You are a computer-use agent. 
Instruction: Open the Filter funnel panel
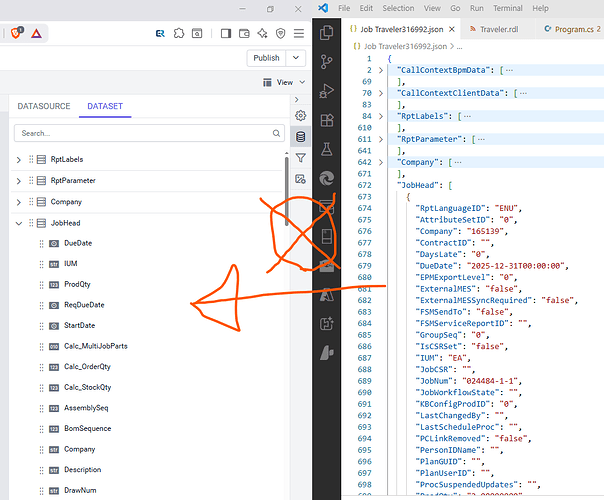(x=300, y=158)
